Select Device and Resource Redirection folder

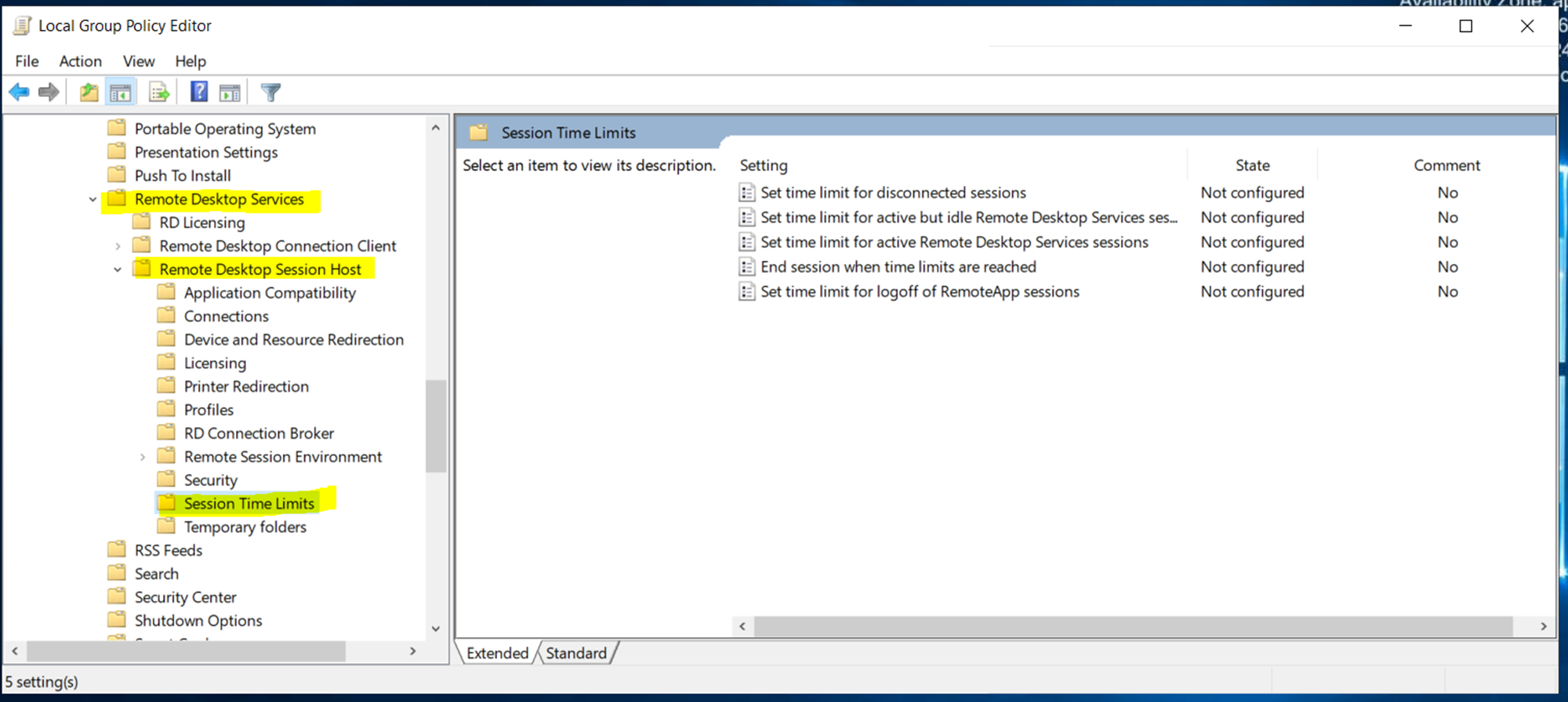293,339
